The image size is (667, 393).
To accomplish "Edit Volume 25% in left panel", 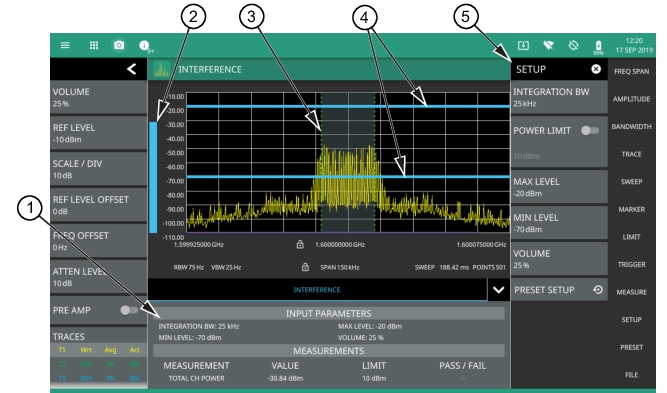I will tap(99, 97).
